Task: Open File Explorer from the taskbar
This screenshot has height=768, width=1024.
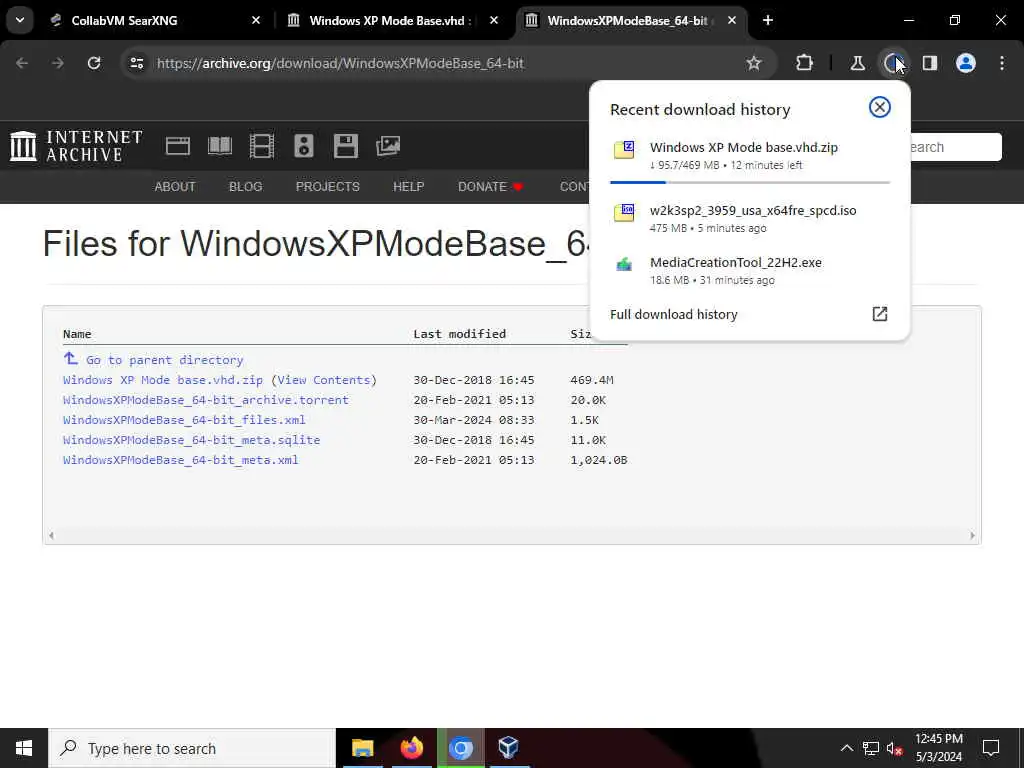Action: pyautogui.click(x=362, y=748)
